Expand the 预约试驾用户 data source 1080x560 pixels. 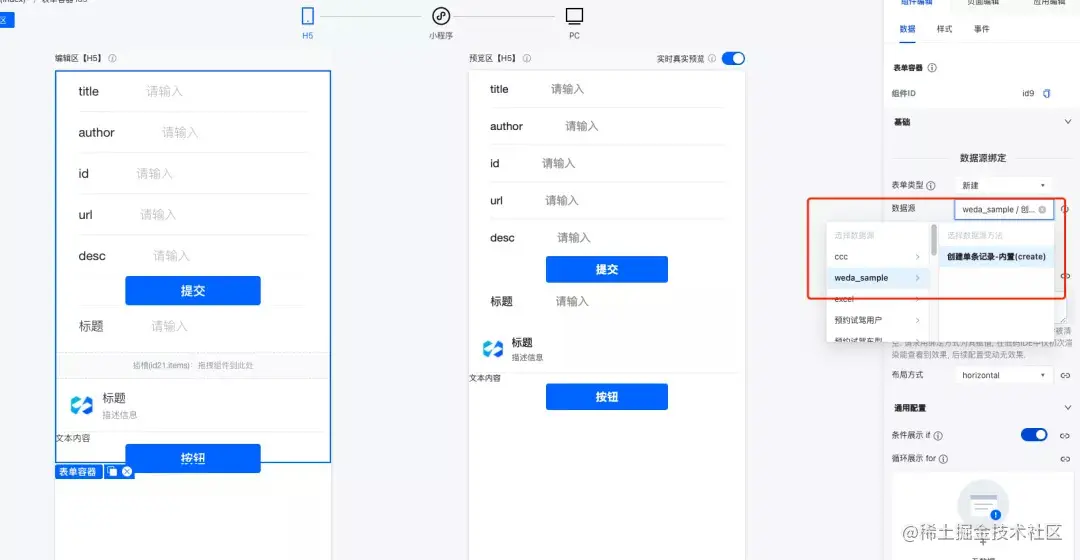tap(878, 320)
